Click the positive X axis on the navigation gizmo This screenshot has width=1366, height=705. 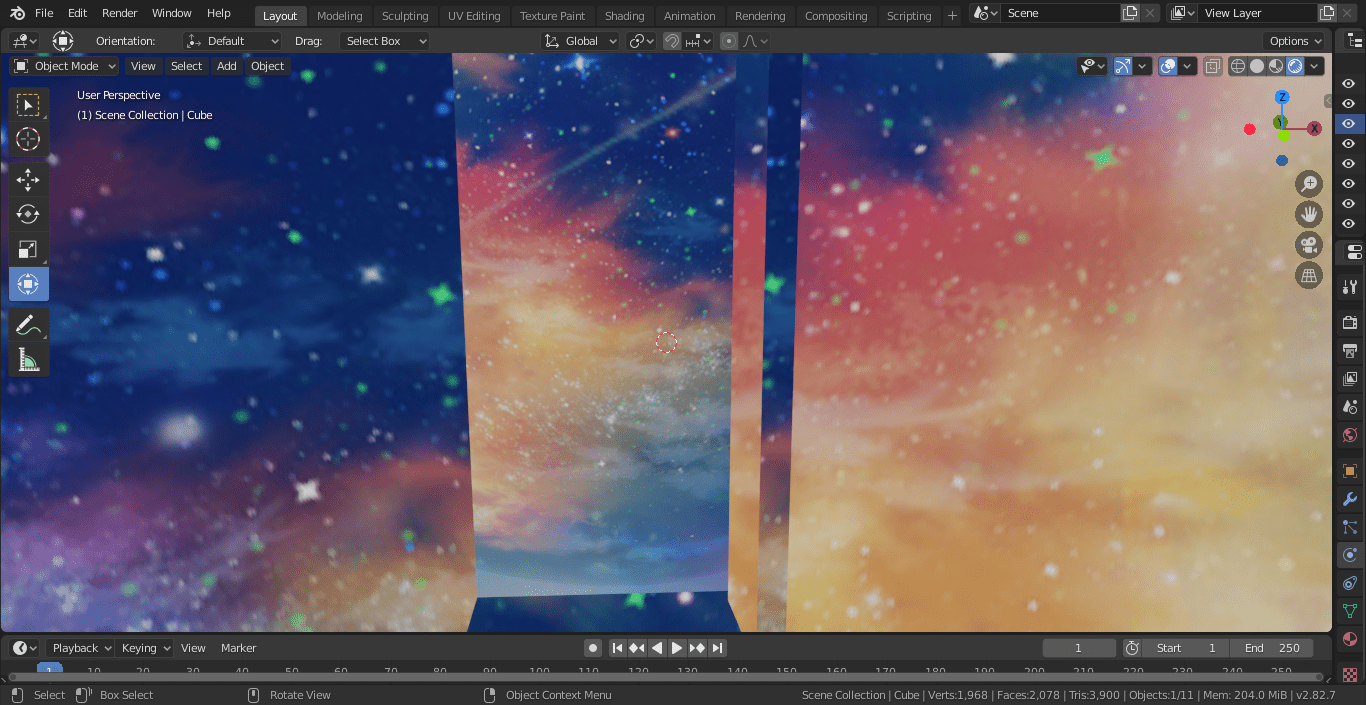[1315, 128]
